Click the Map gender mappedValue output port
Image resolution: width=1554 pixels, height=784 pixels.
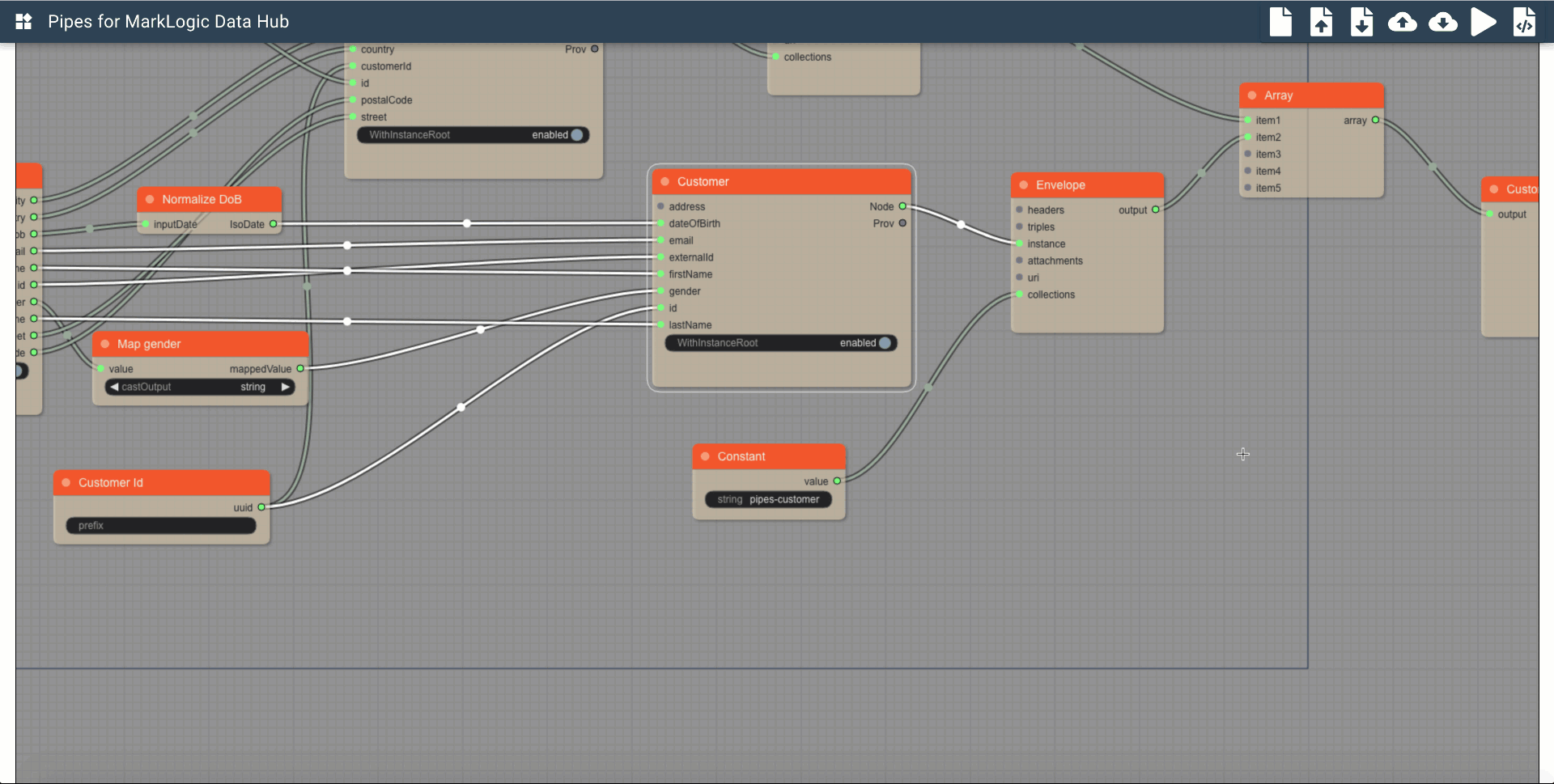(300, 369)
